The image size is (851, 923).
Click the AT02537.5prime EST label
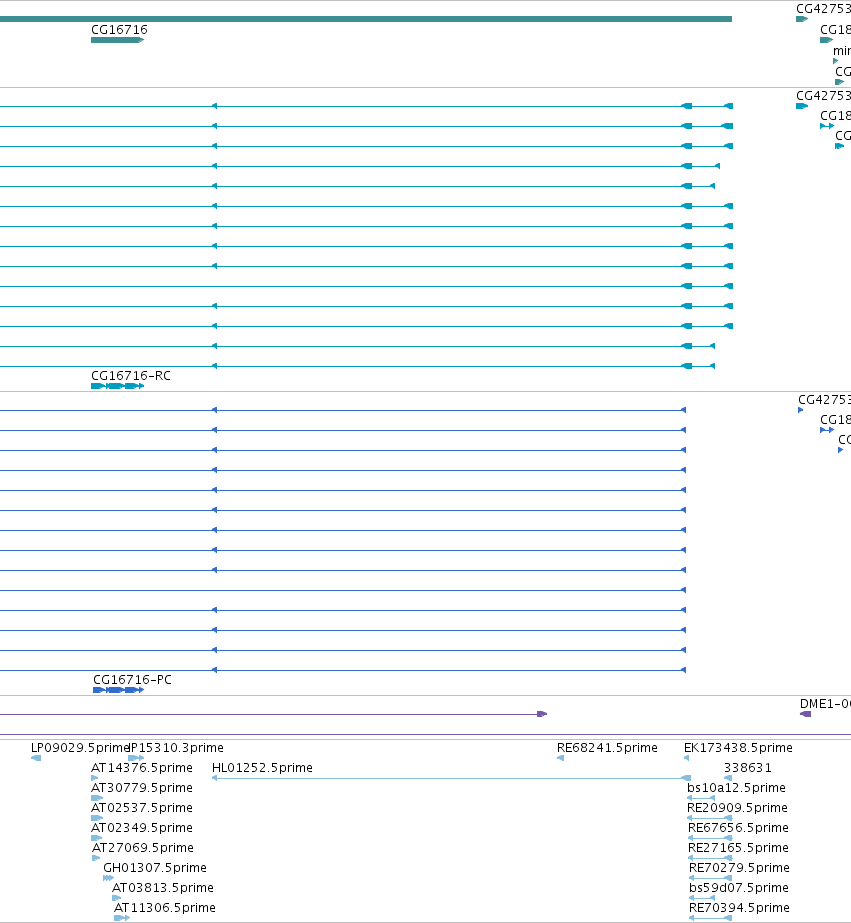pyautogui.click(x=142, y=808)
